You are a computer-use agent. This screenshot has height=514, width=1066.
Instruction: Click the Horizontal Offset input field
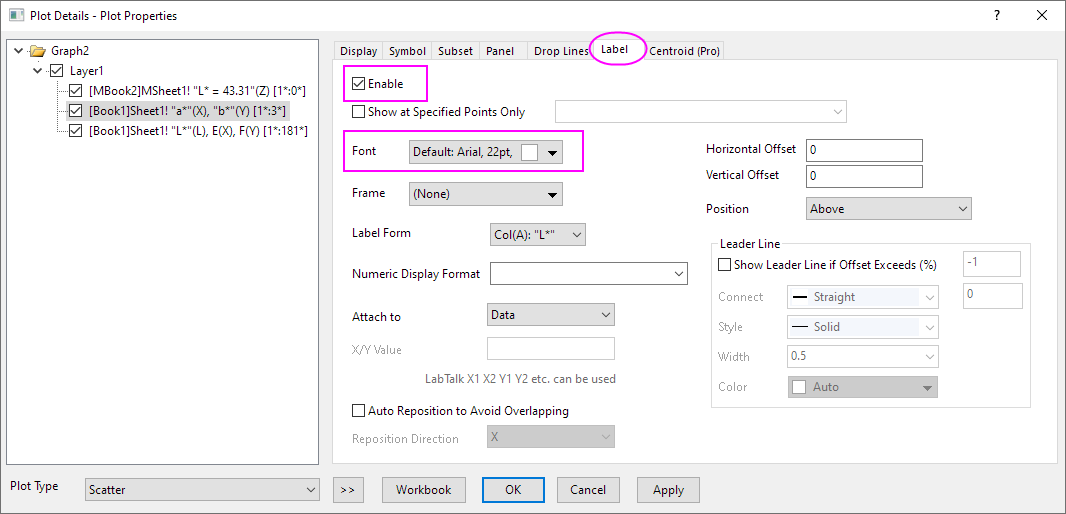click(x=863, y=150)
